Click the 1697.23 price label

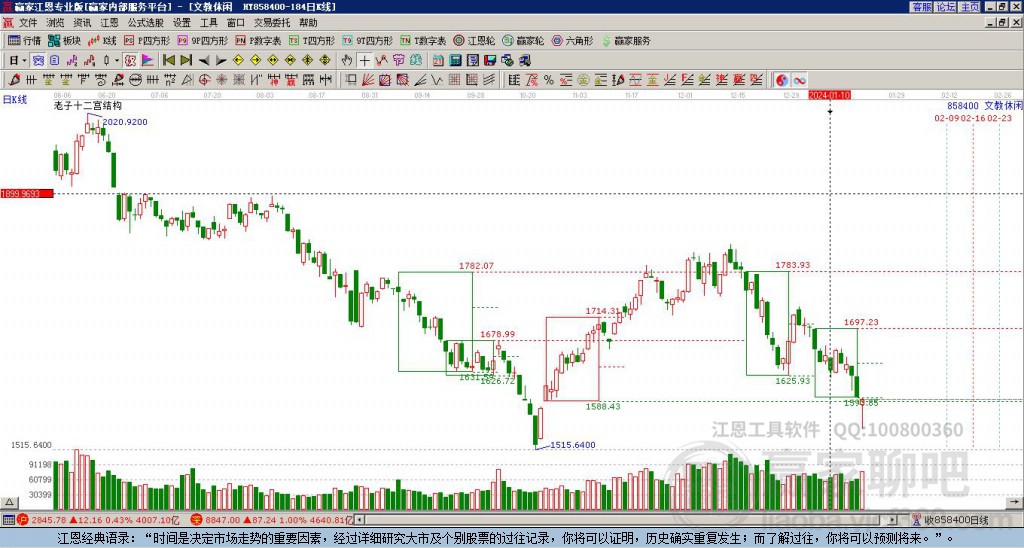(861, 322)
